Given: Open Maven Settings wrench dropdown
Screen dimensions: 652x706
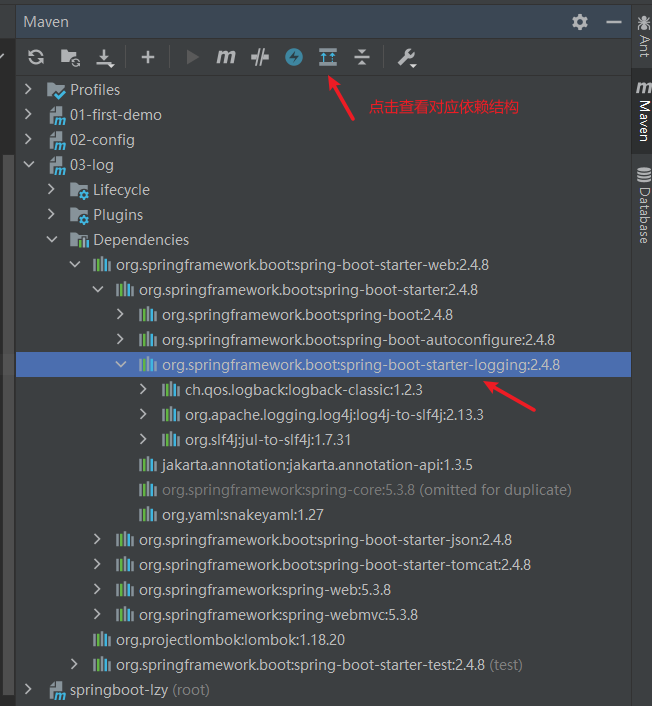Looking at the screenshot, I should pyautogui.click(x=407, y=58).
